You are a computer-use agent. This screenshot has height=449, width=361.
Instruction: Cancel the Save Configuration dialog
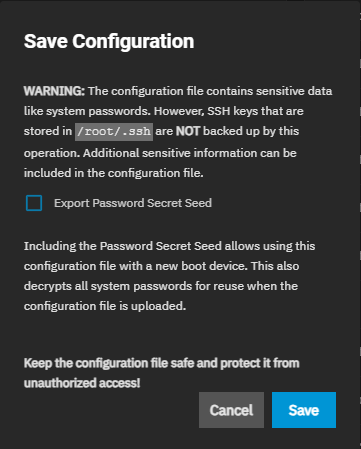(231, 410)
